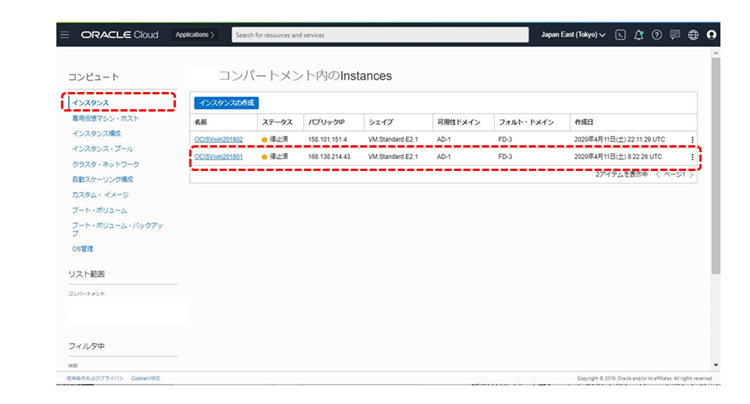Open the OCISVwin201601 instance link
Screen dimensions: 750x404
(218, 157)
